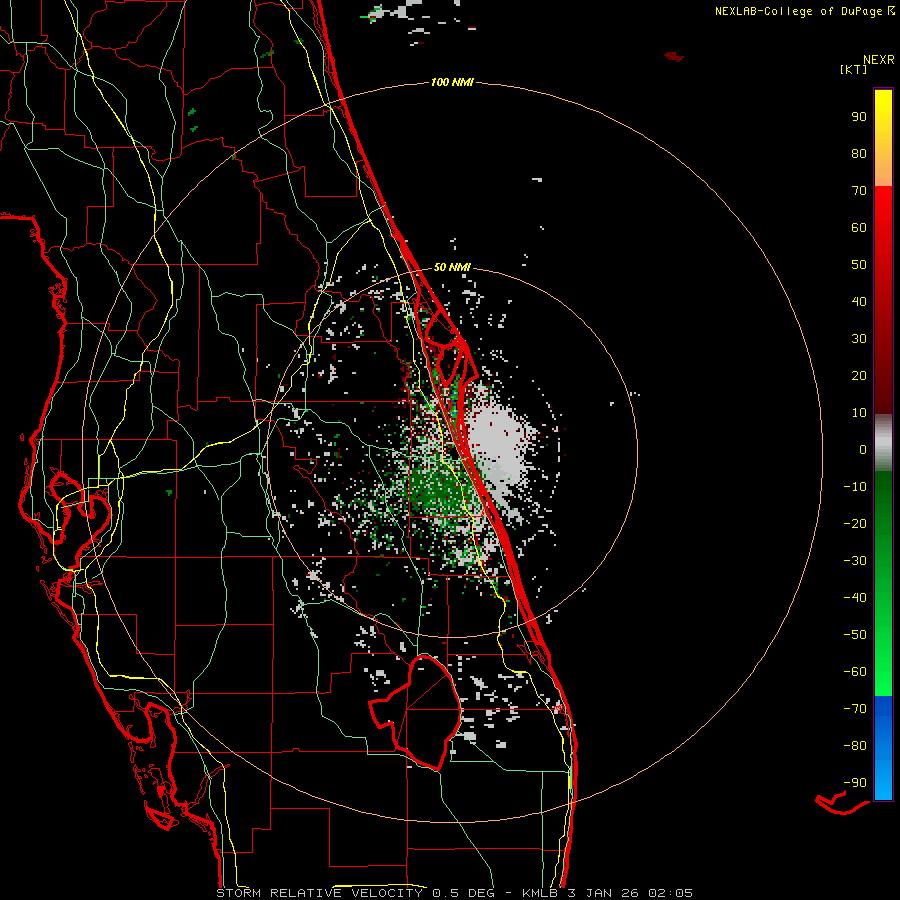Click the 0 knot scale label
900x900 pixels.
(863, 450)
